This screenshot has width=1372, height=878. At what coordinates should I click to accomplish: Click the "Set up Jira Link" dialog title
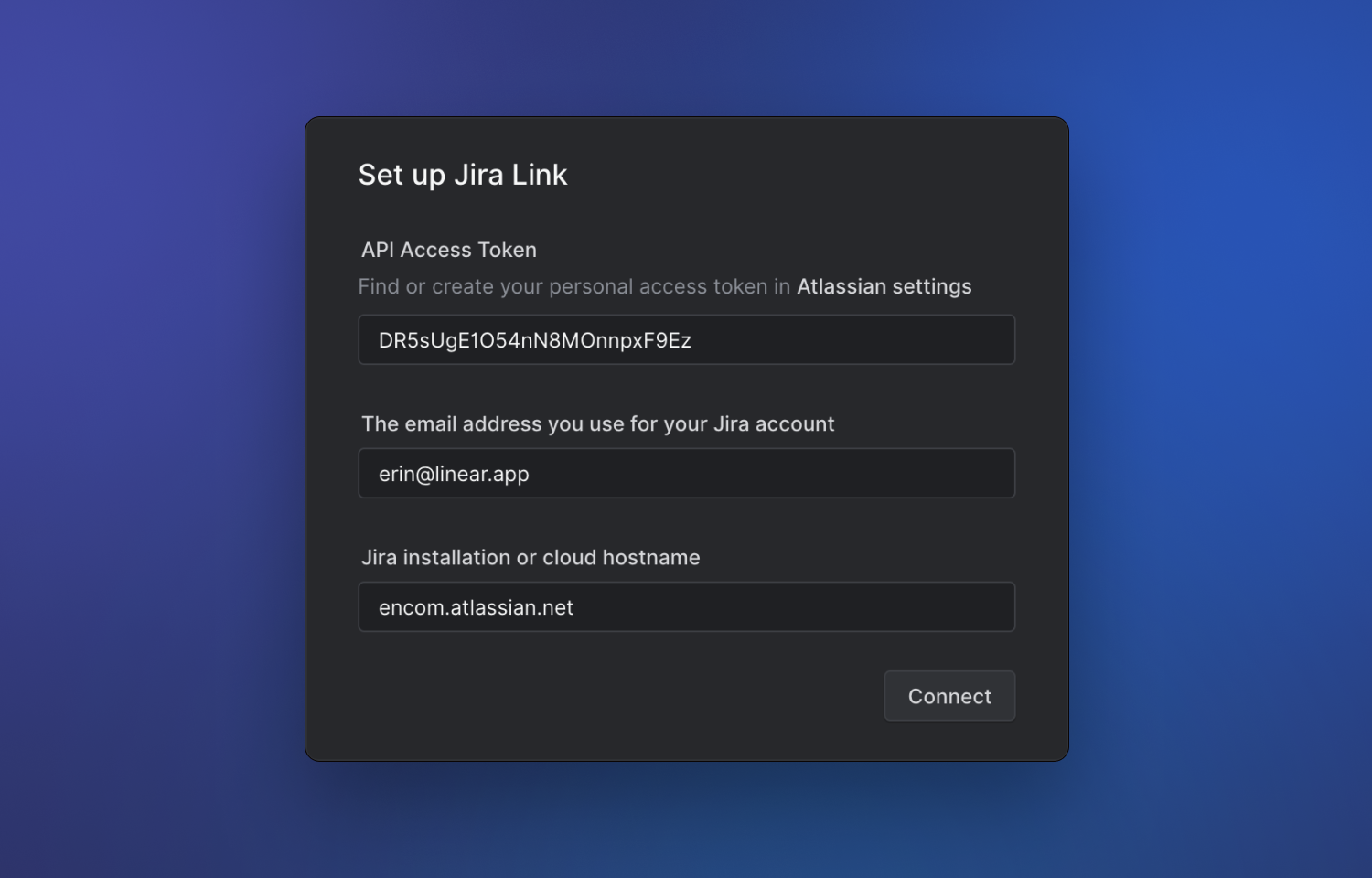tap(463, 175)
